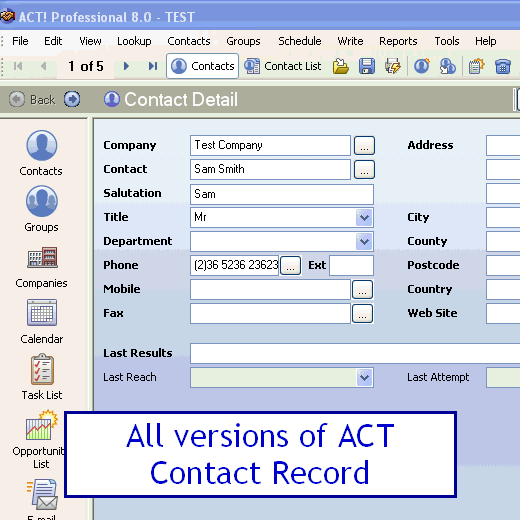Open the Edit menu
The height and width of the screenshot is (520, 520).
[53, 41]
